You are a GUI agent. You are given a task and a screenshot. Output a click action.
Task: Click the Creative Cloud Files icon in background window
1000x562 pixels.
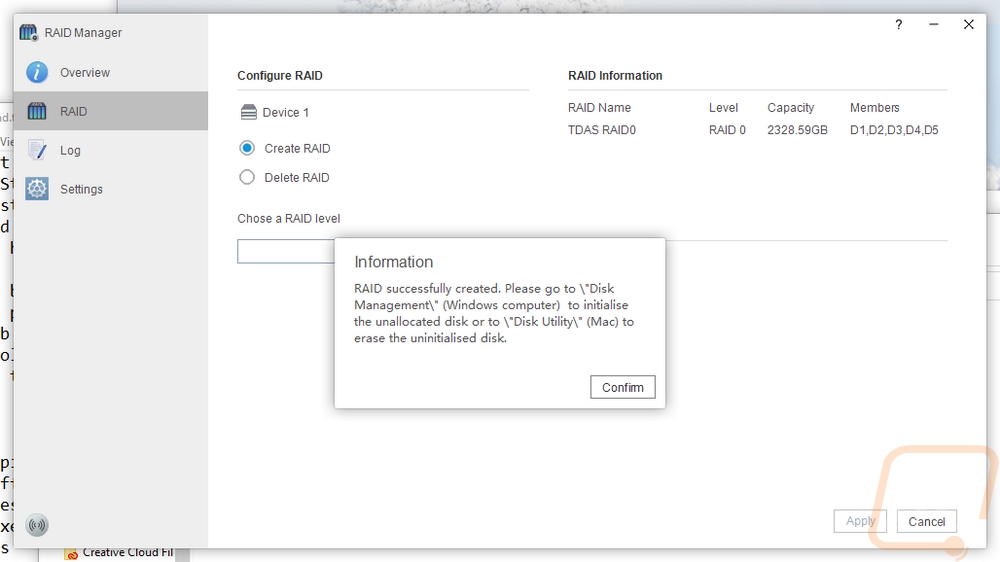(x=71, y=554)
